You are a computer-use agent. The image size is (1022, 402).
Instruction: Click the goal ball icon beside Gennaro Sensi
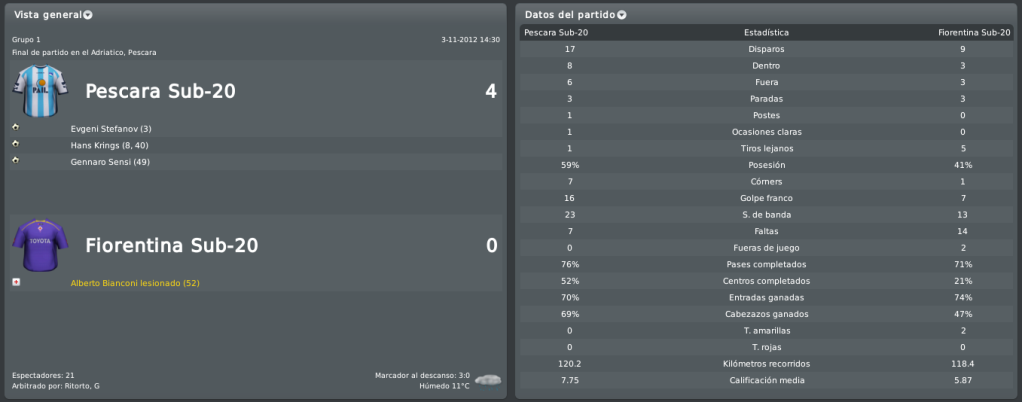(16, 160)
